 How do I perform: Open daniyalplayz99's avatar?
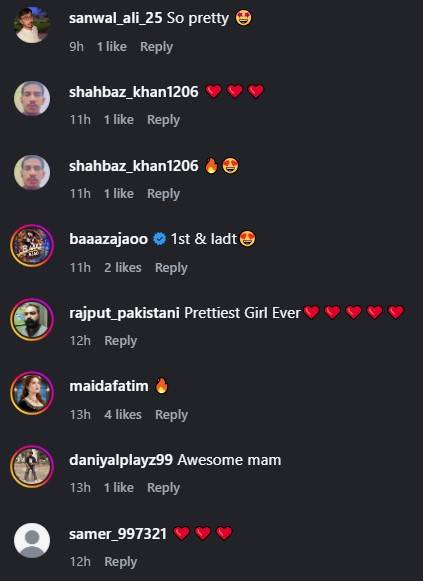coord(32,467)
